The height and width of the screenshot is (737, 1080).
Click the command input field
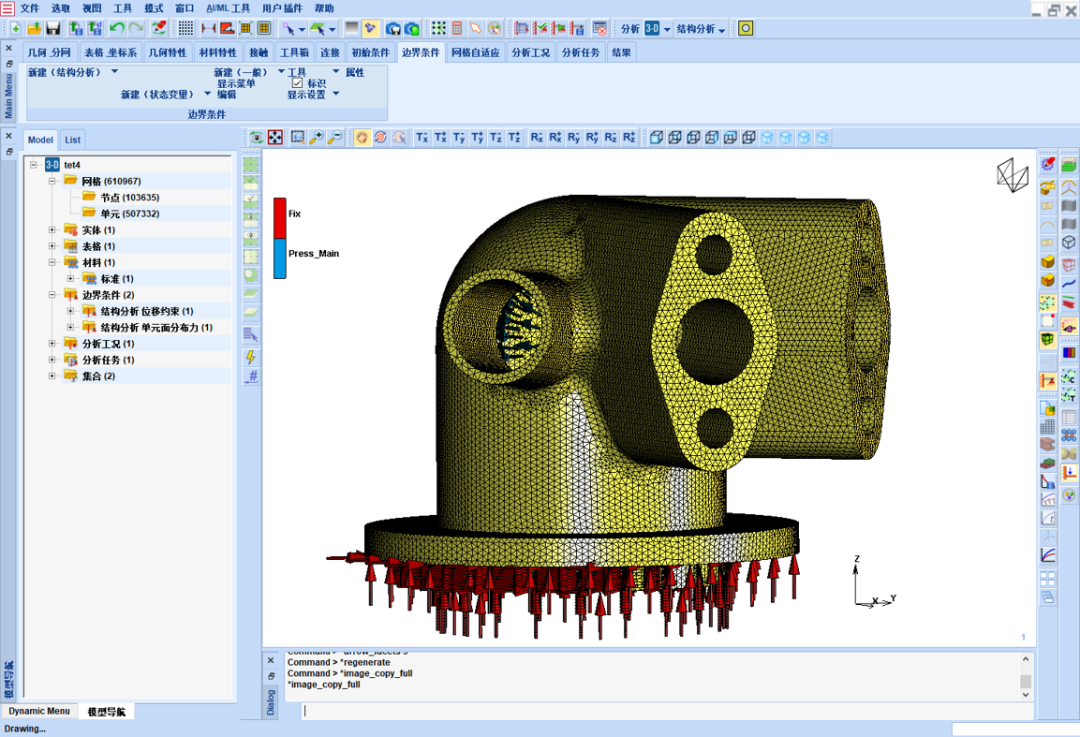667,710
